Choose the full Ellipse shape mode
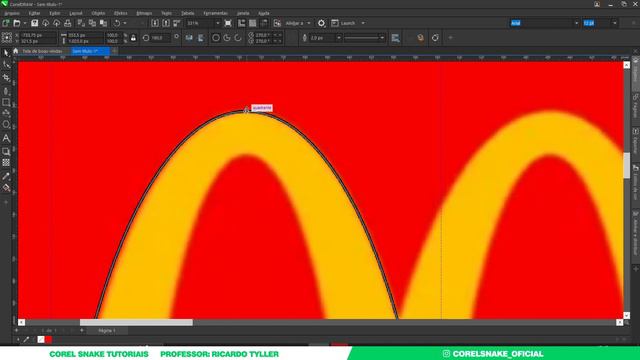Viewport: 640px width, 360px height. point(216,38)
